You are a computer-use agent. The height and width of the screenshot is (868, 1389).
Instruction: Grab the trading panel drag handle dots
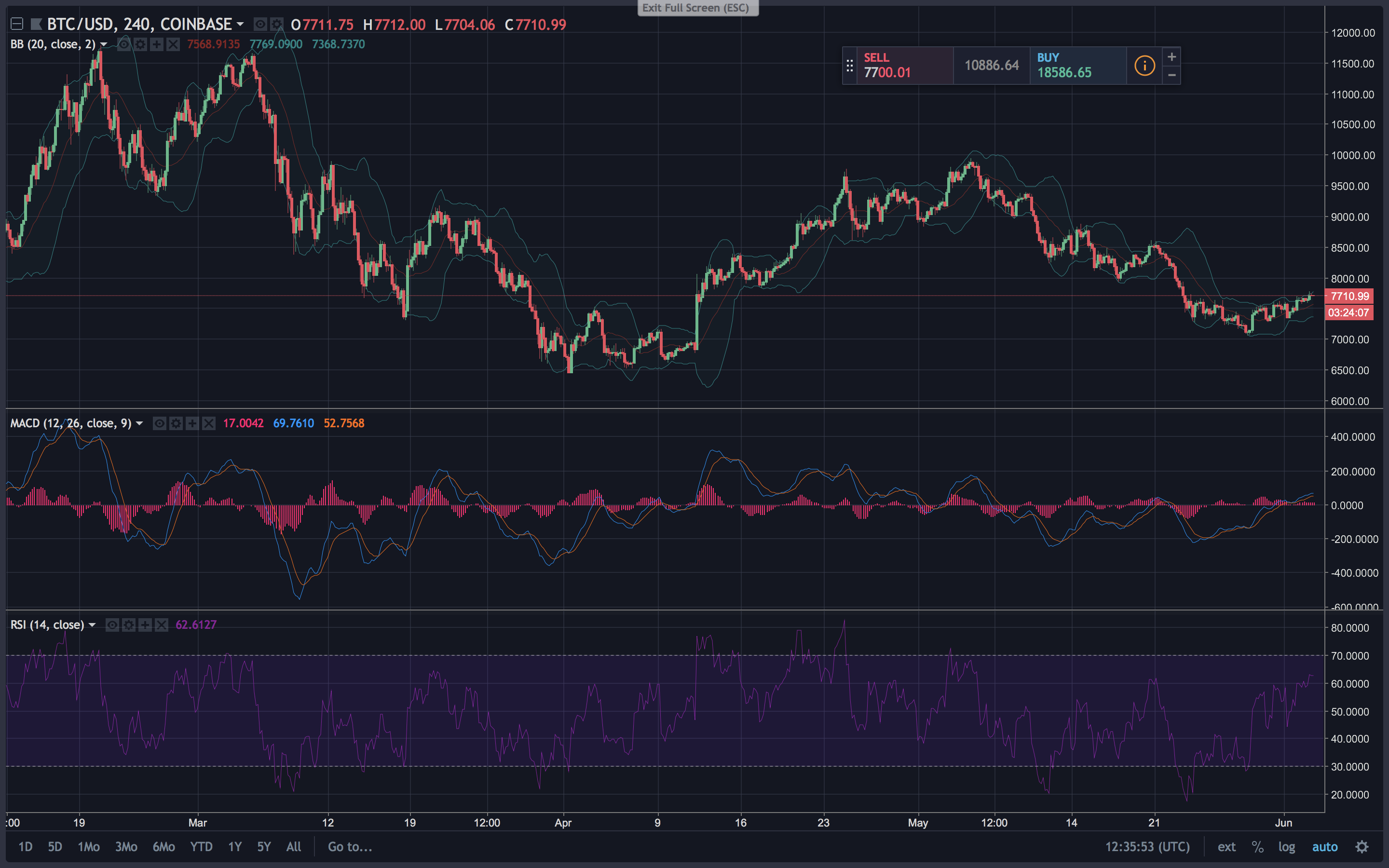click(x=849, y=66)
